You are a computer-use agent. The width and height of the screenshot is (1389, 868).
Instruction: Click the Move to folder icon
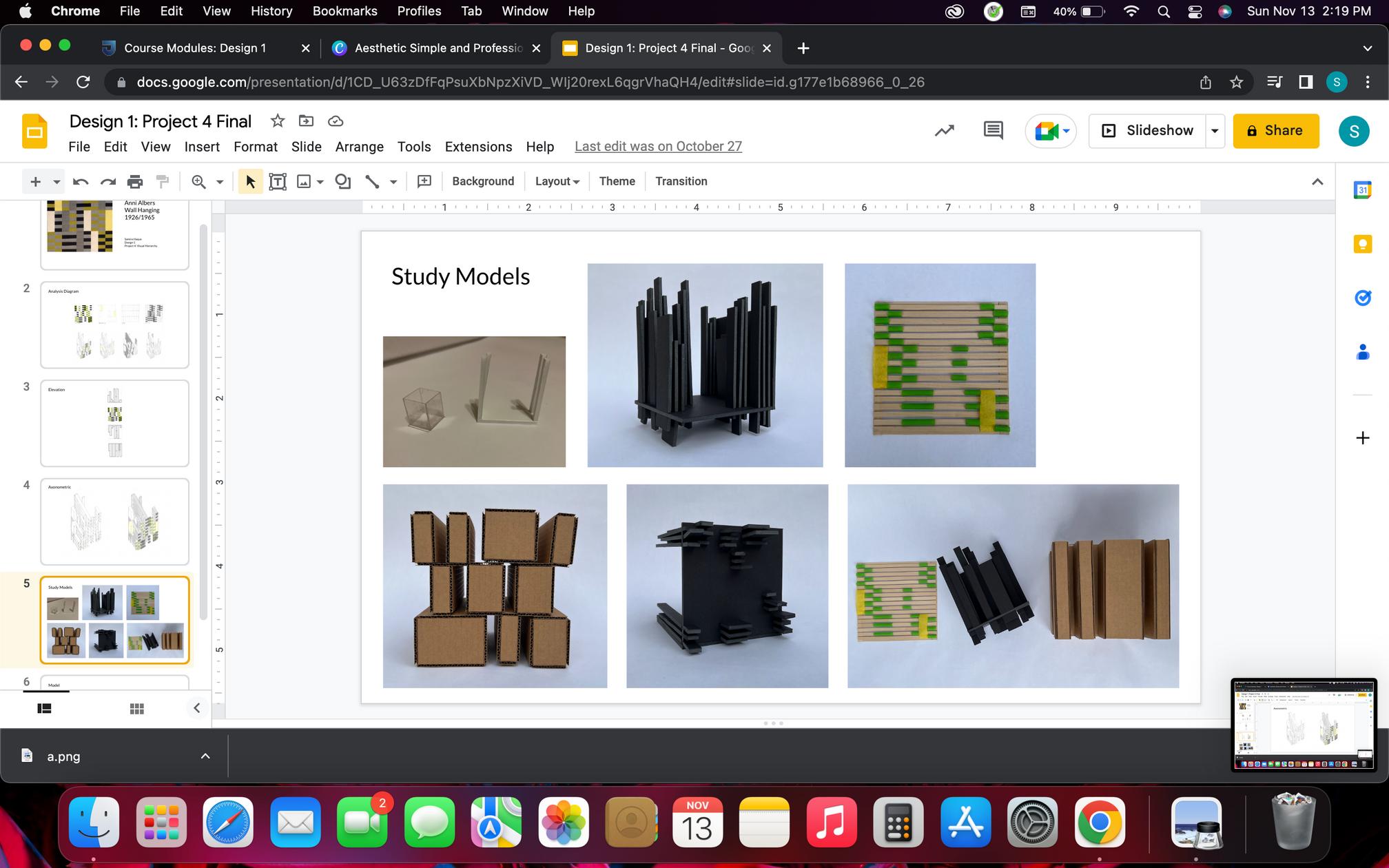point(306,121)
